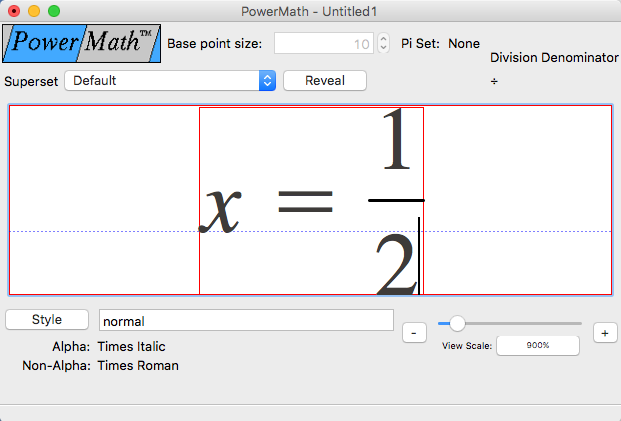Click the equals sign in the equation
Image resolution: width=621 pixels, height=421 pixels.
305,202
